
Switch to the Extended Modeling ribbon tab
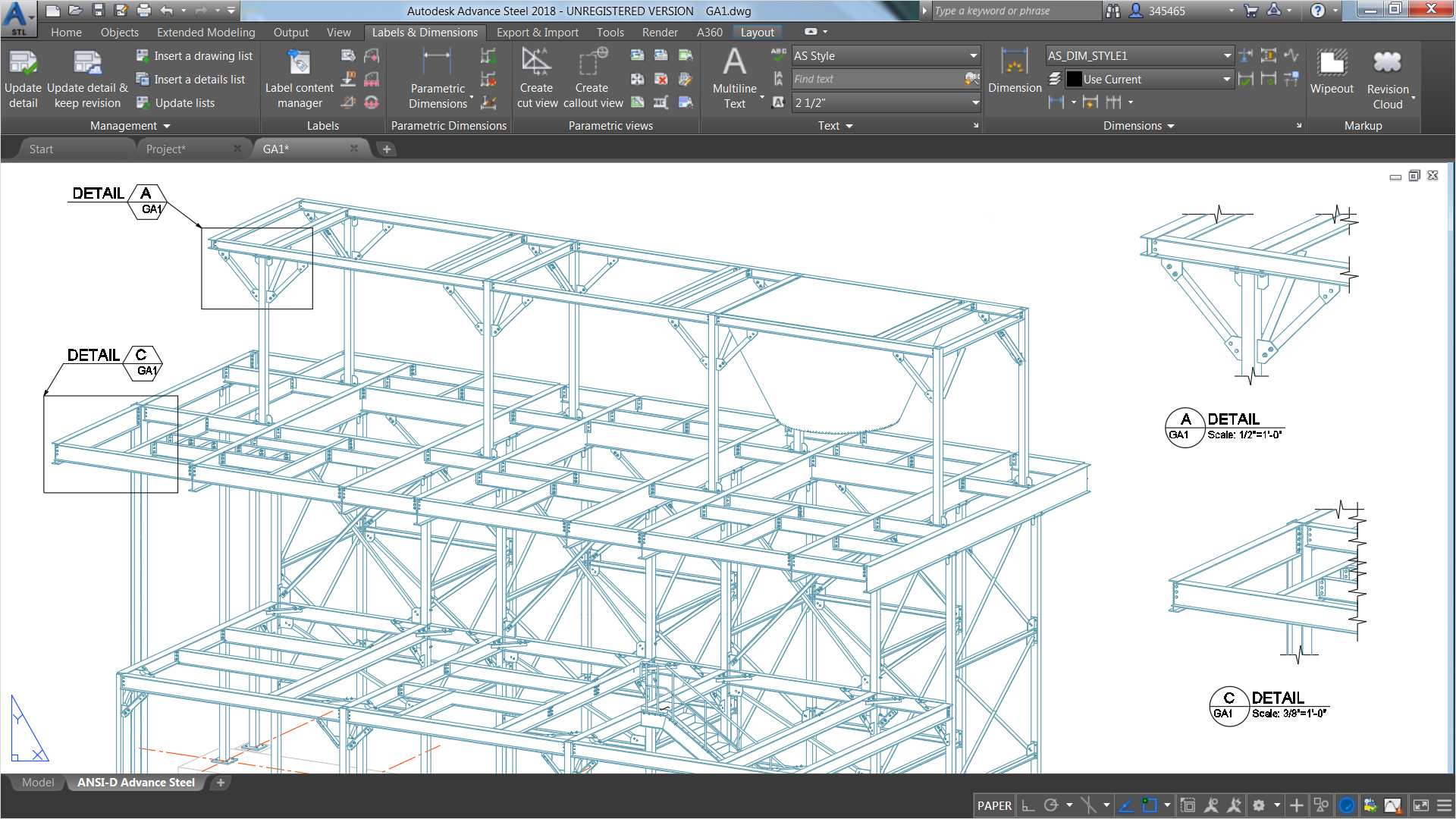(x=206, y=32)
